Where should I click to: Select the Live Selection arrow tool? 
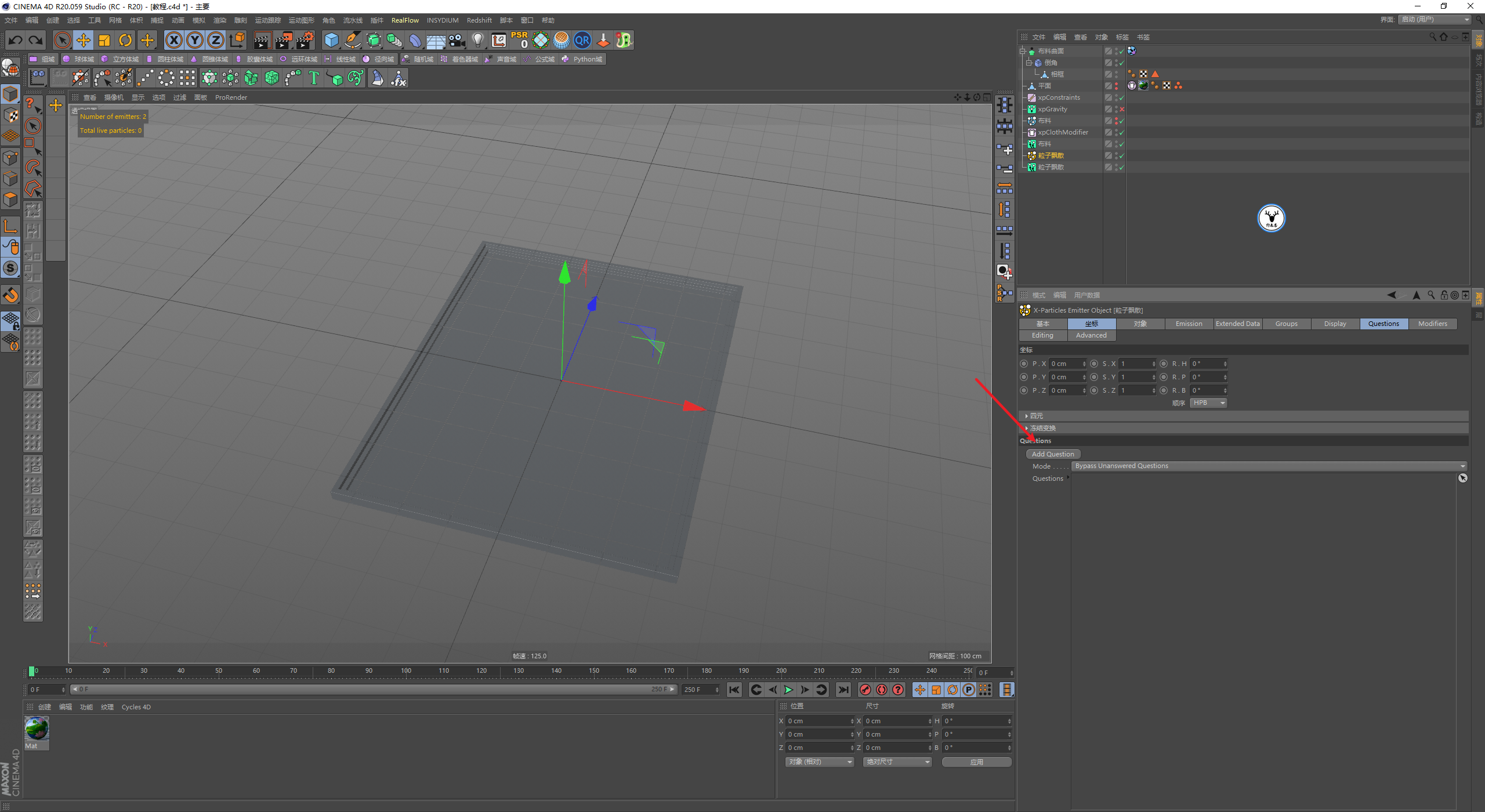click(62, 40)
